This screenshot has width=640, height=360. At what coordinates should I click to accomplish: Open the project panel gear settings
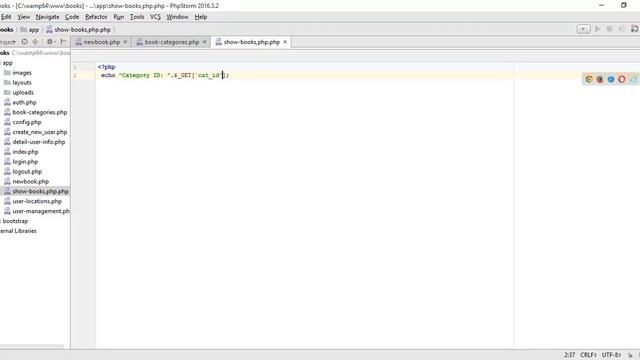coord(50,42)
